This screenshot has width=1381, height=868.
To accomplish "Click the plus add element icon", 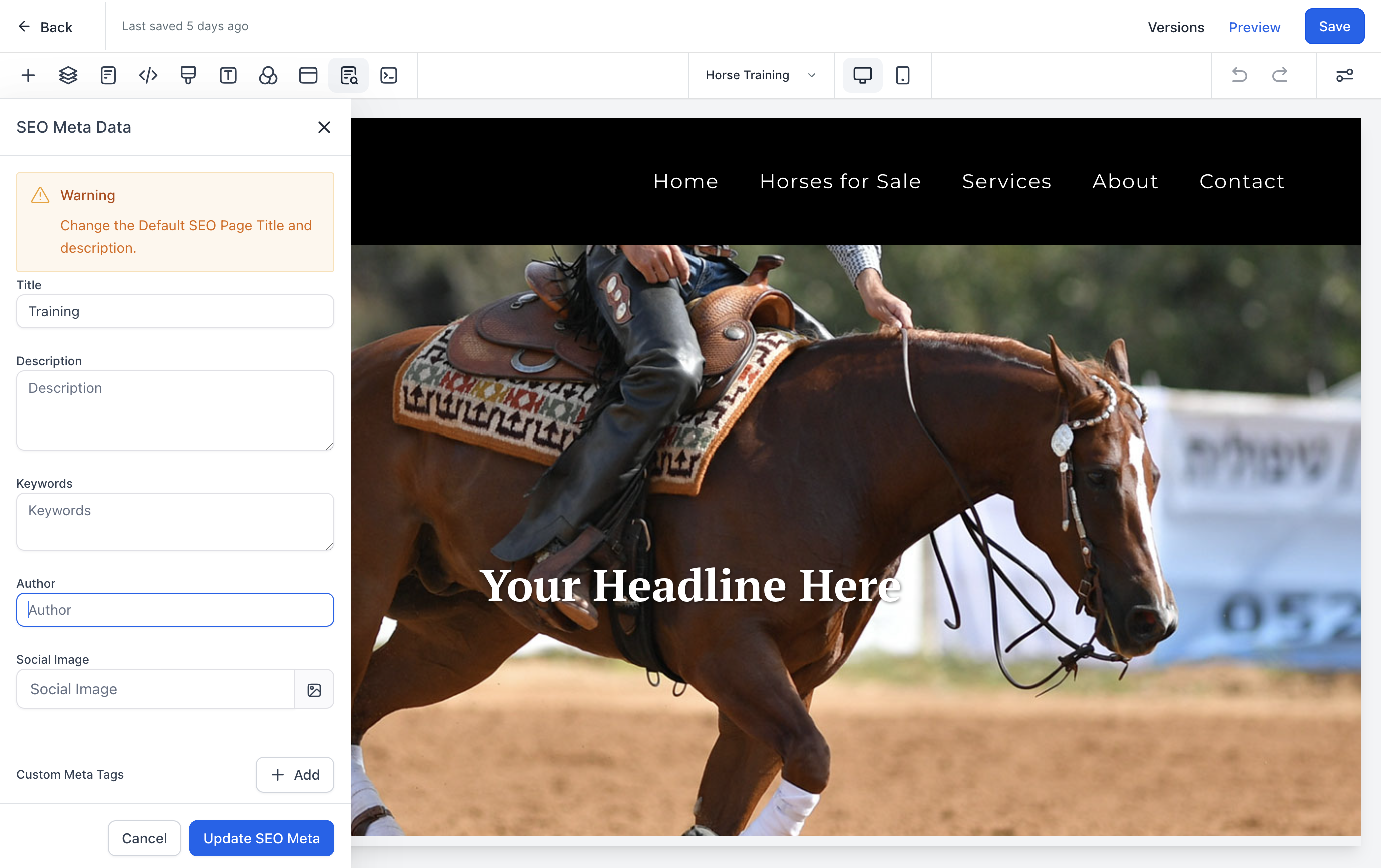I will click(28, 75).
